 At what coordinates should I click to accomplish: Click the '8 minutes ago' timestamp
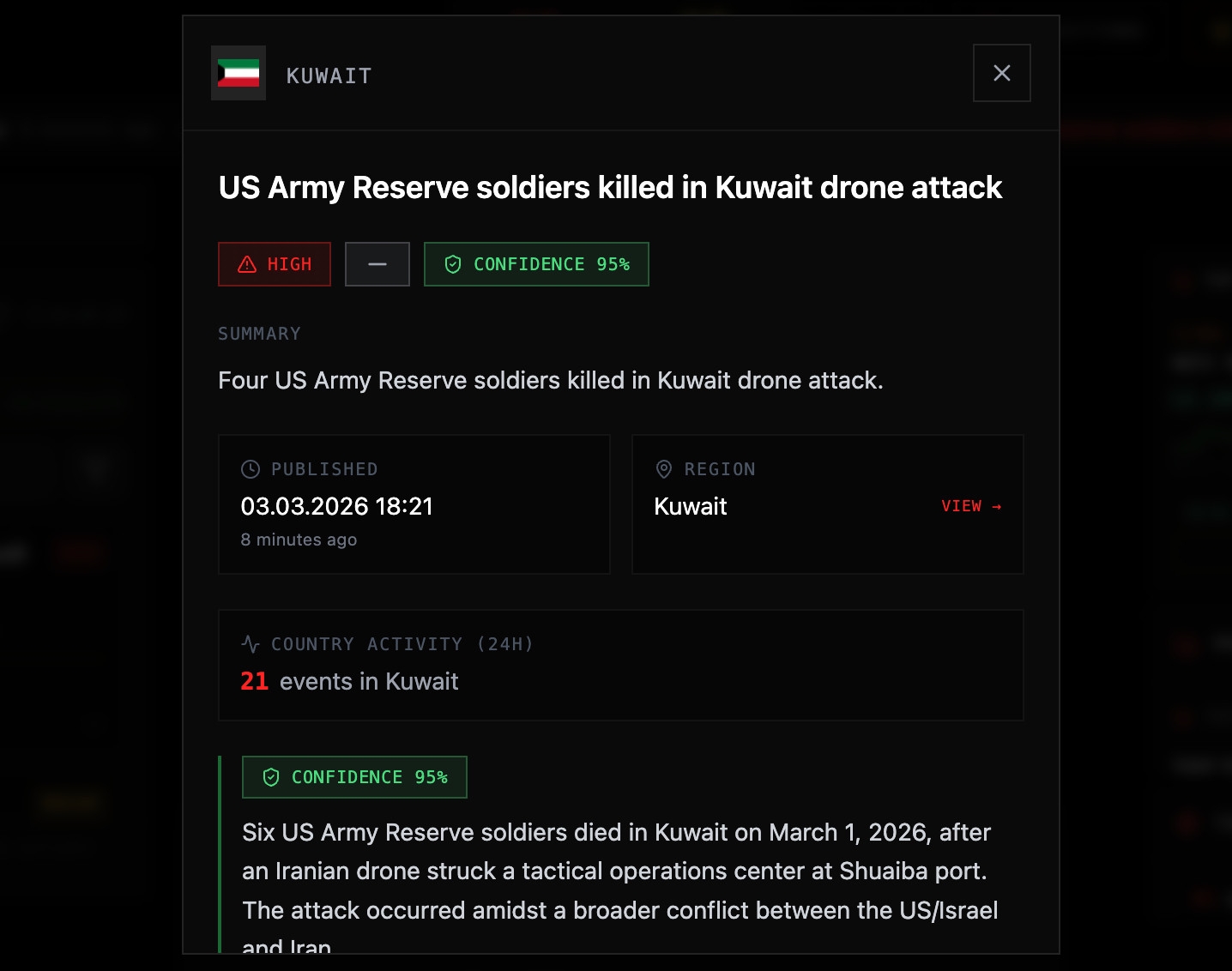coord(299,540)
